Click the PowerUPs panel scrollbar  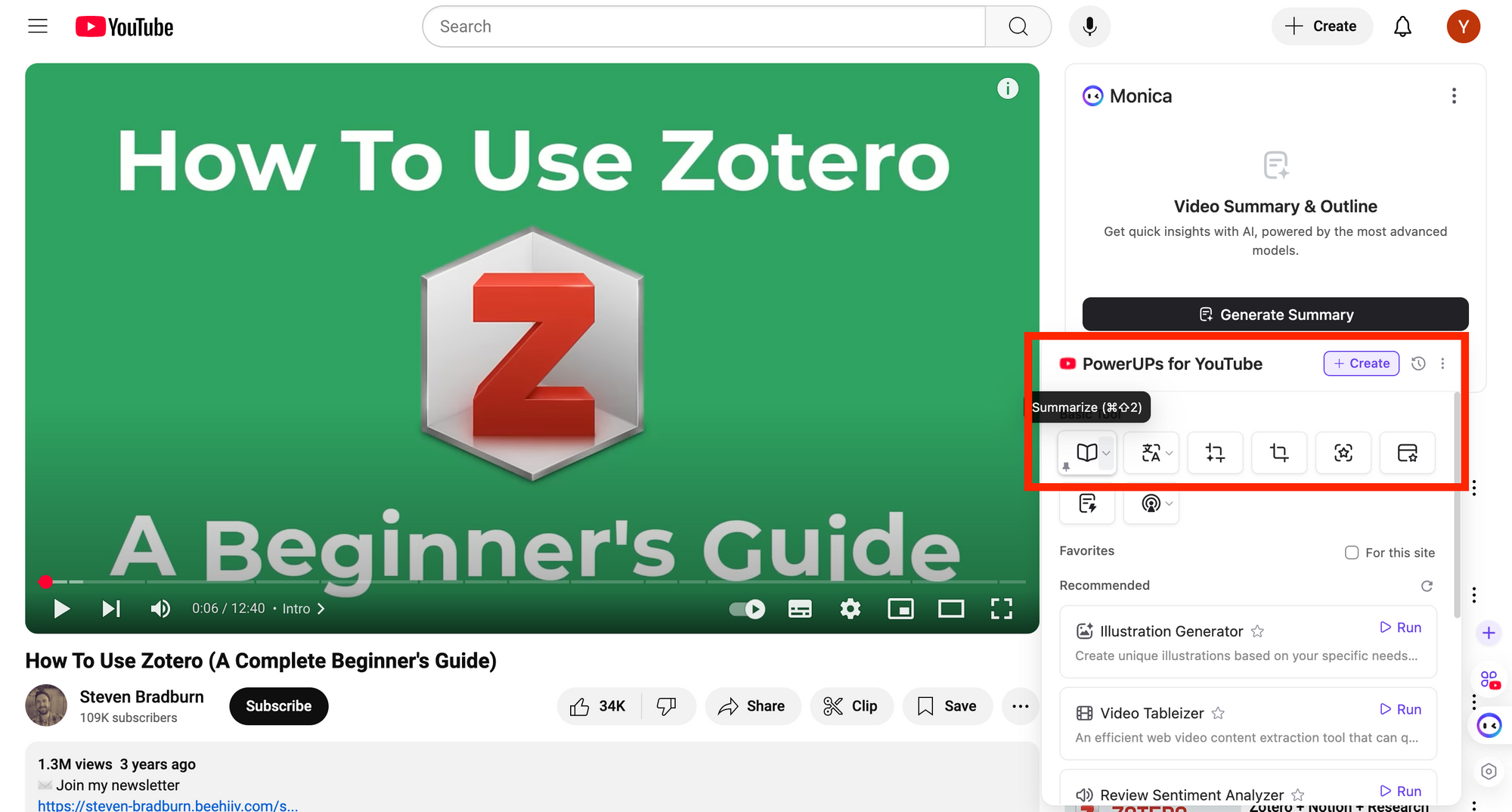(1457, 505)
